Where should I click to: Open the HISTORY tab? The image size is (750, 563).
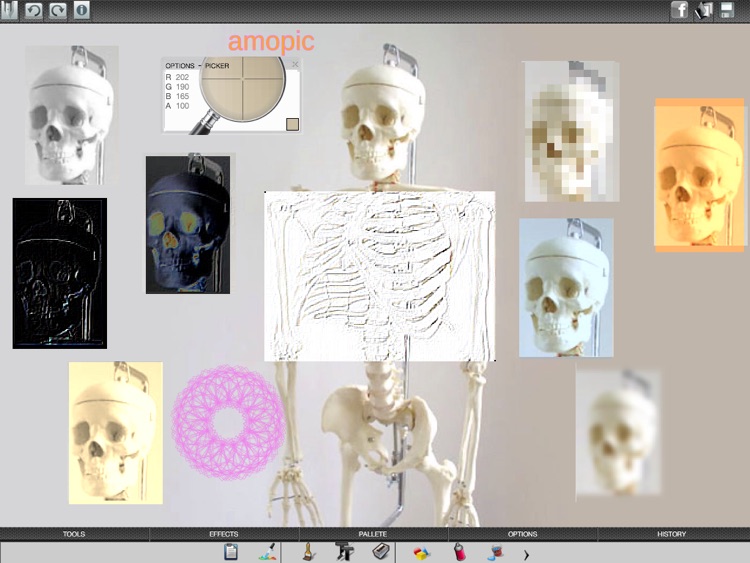point(672,534)
